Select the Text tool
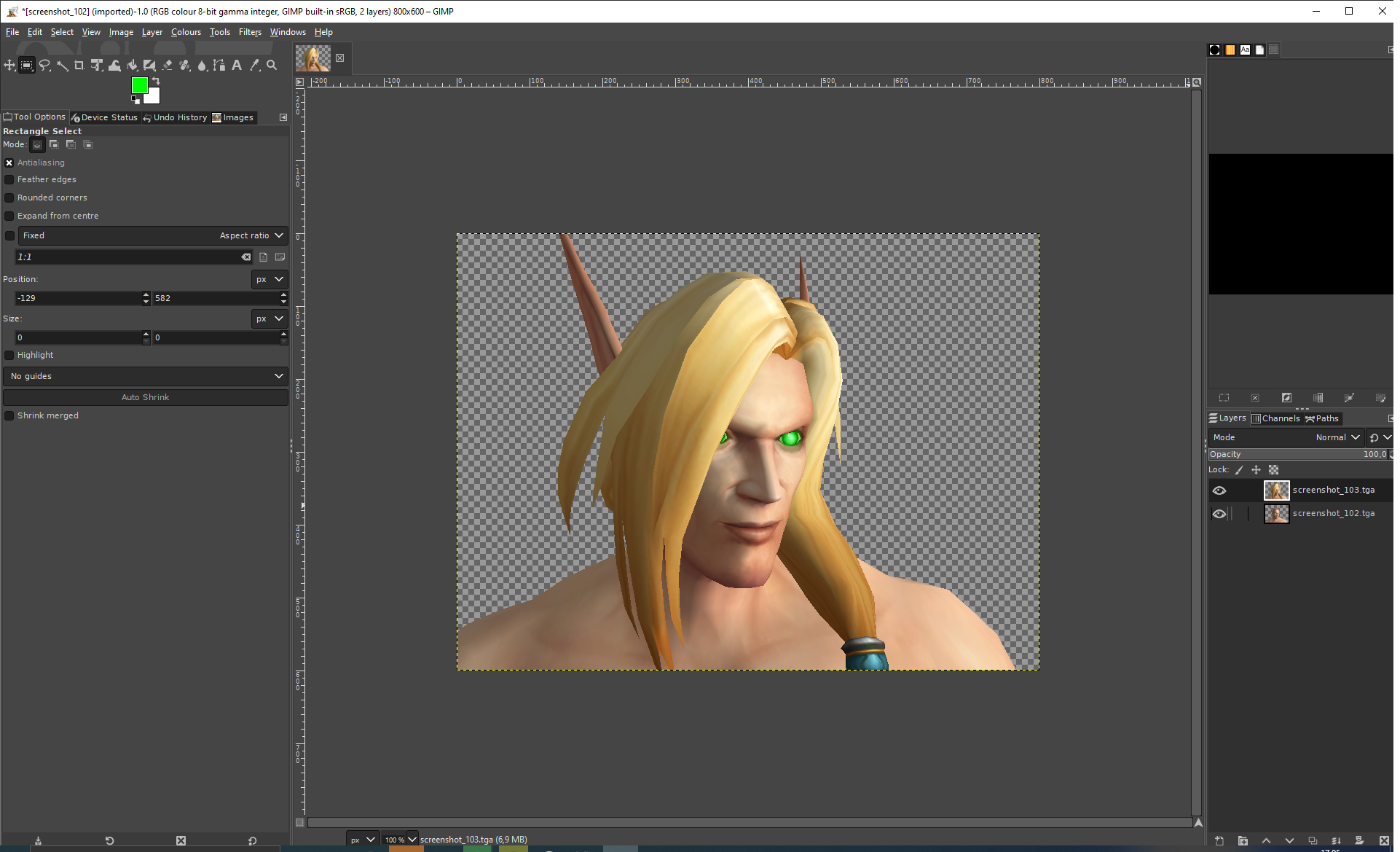 click(x=237, y=66)
